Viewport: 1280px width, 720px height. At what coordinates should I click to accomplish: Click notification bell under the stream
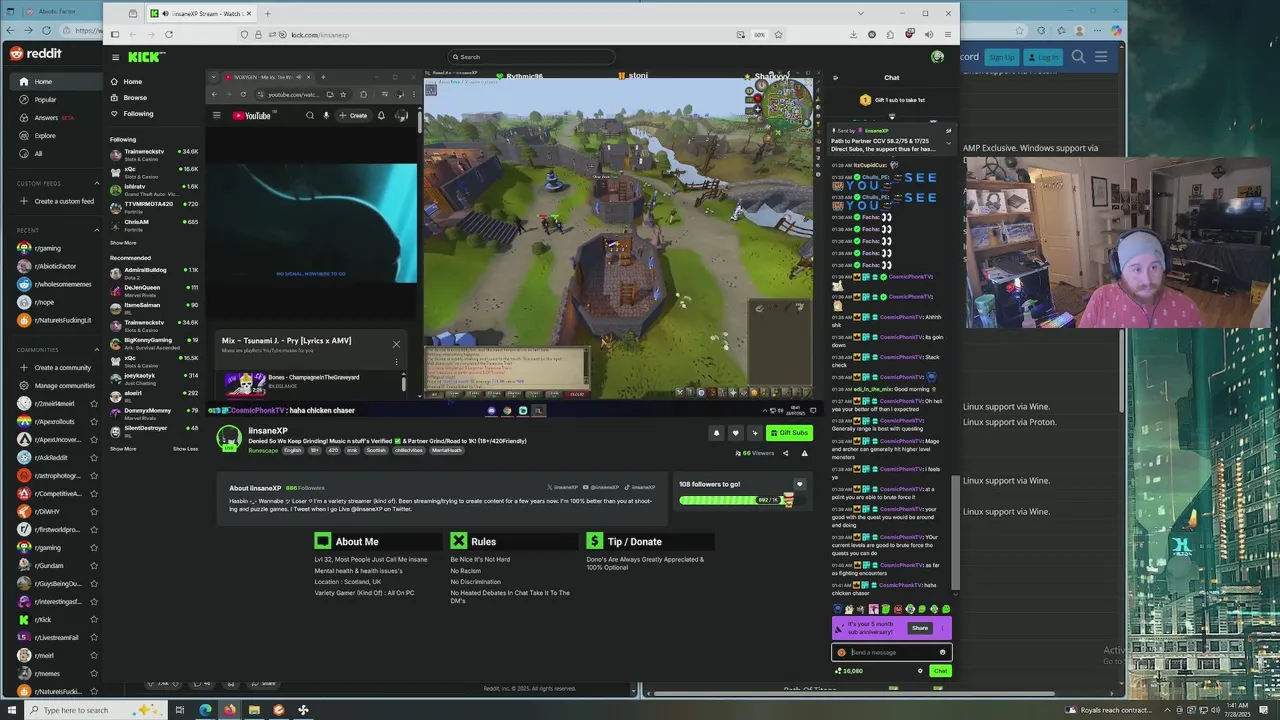click(x=716, y=433)
